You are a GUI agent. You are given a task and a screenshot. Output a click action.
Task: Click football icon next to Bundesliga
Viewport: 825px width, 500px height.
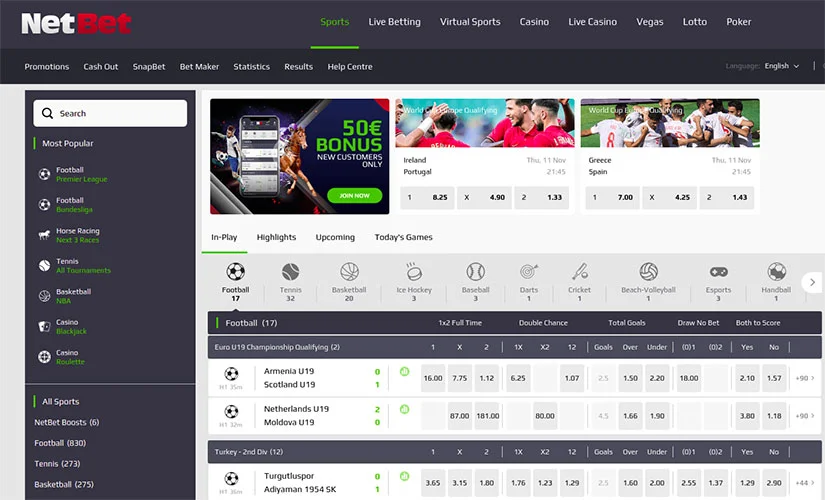[44, 205]
